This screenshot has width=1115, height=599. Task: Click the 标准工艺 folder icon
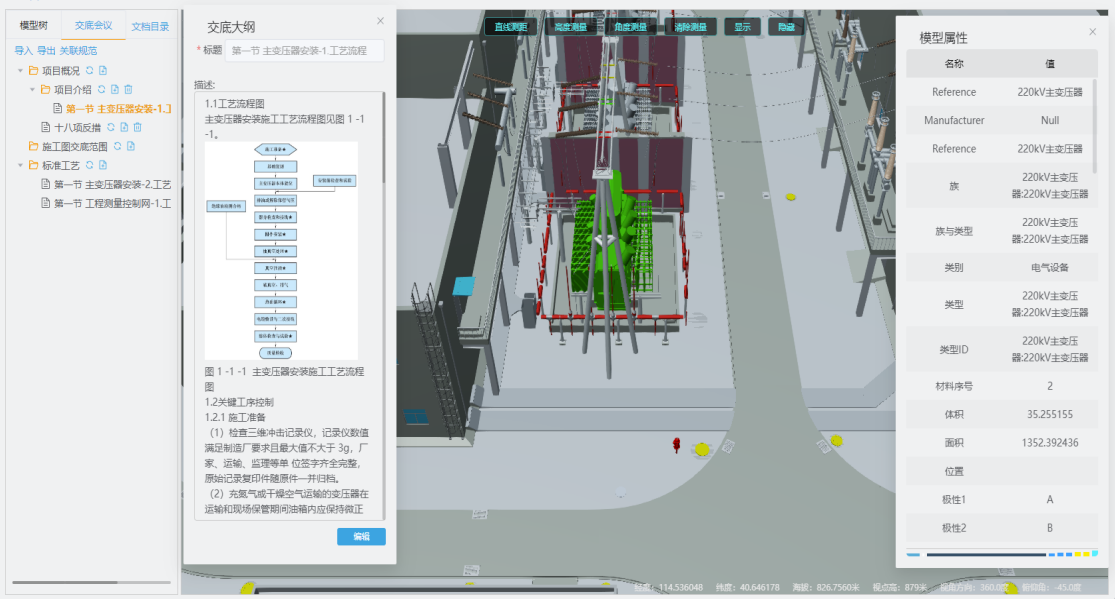(33, 165)
